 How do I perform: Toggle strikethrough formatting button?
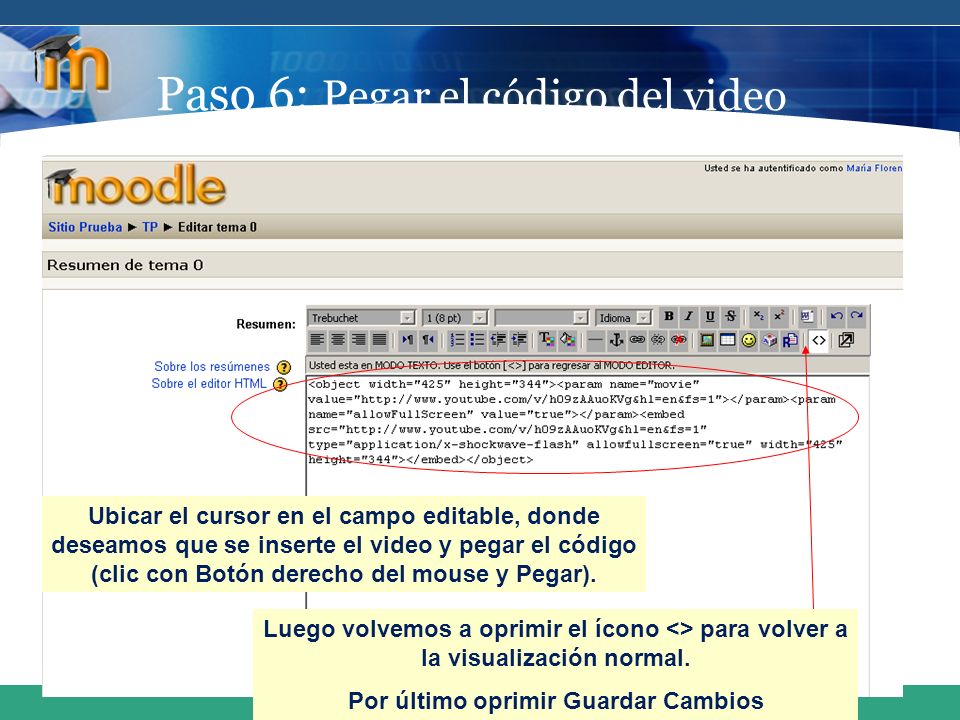730,317
